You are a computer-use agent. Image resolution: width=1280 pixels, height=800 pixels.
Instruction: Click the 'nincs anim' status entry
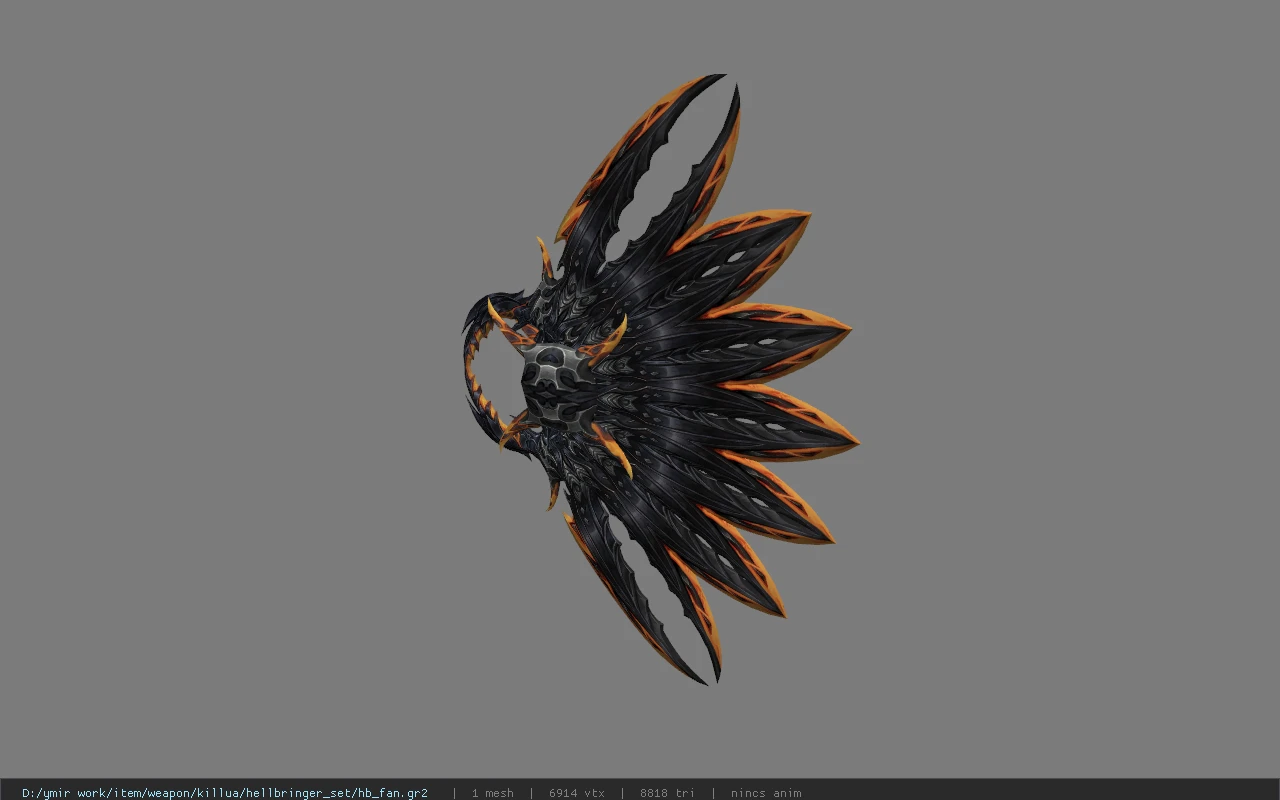(x=766, y=793)
